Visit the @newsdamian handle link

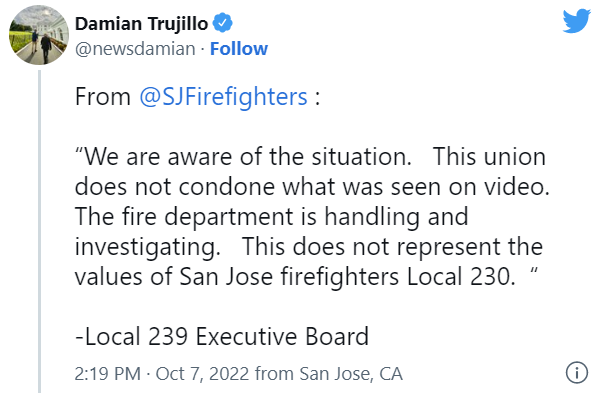coord(135,49)
